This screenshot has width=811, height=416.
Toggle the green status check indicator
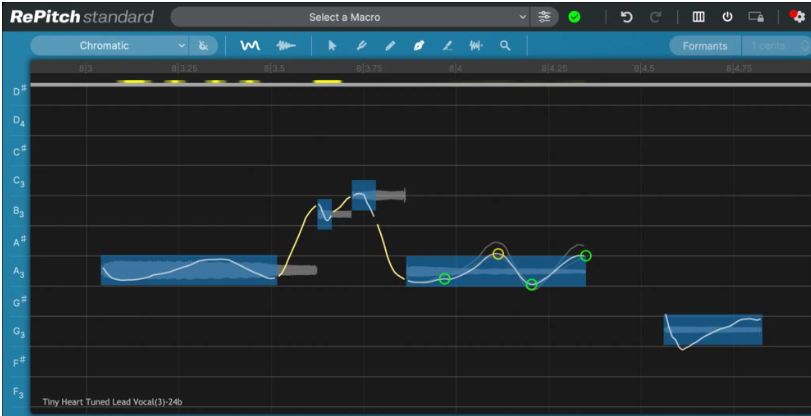tap(574, 17)
